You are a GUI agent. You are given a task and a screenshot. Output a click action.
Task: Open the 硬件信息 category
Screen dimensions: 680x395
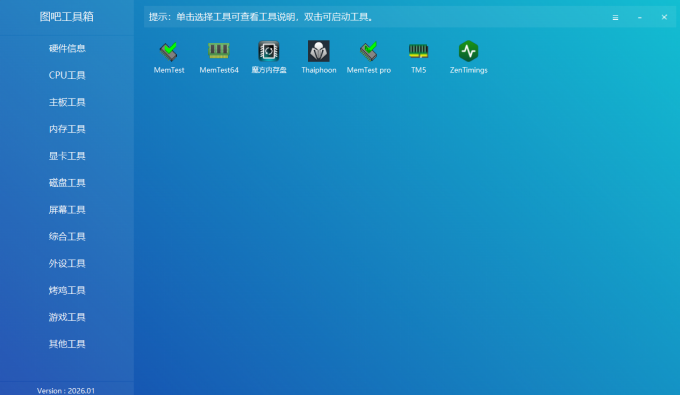67,48
